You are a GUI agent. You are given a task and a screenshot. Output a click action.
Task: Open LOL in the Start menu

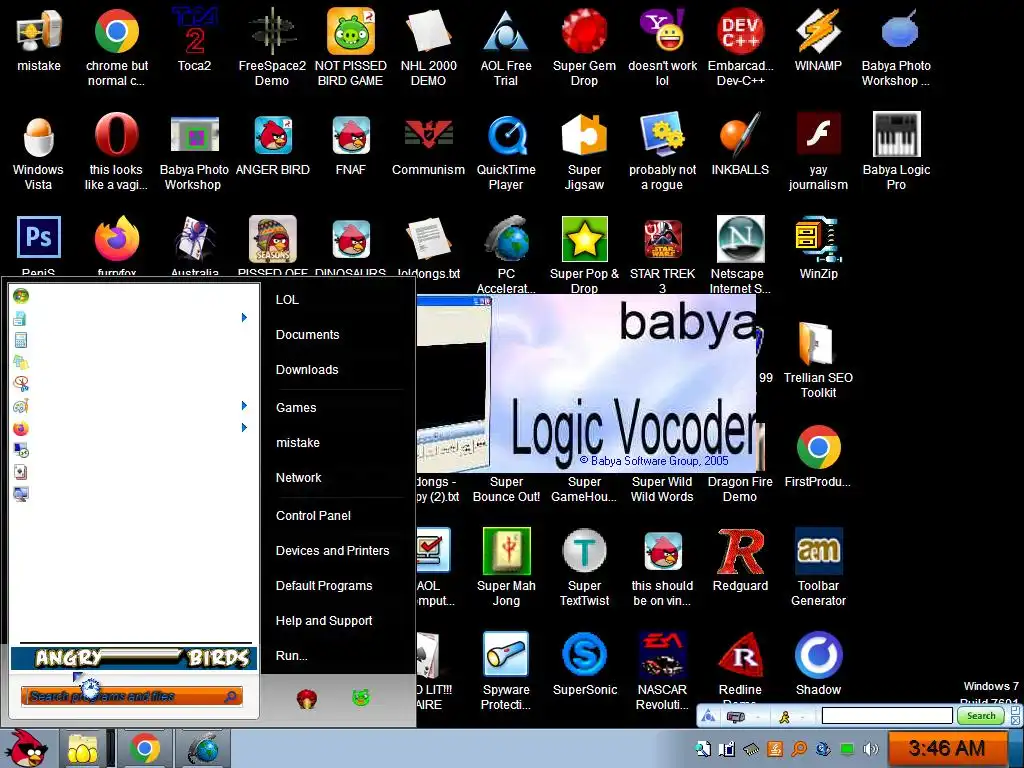(x=287, y=300)
